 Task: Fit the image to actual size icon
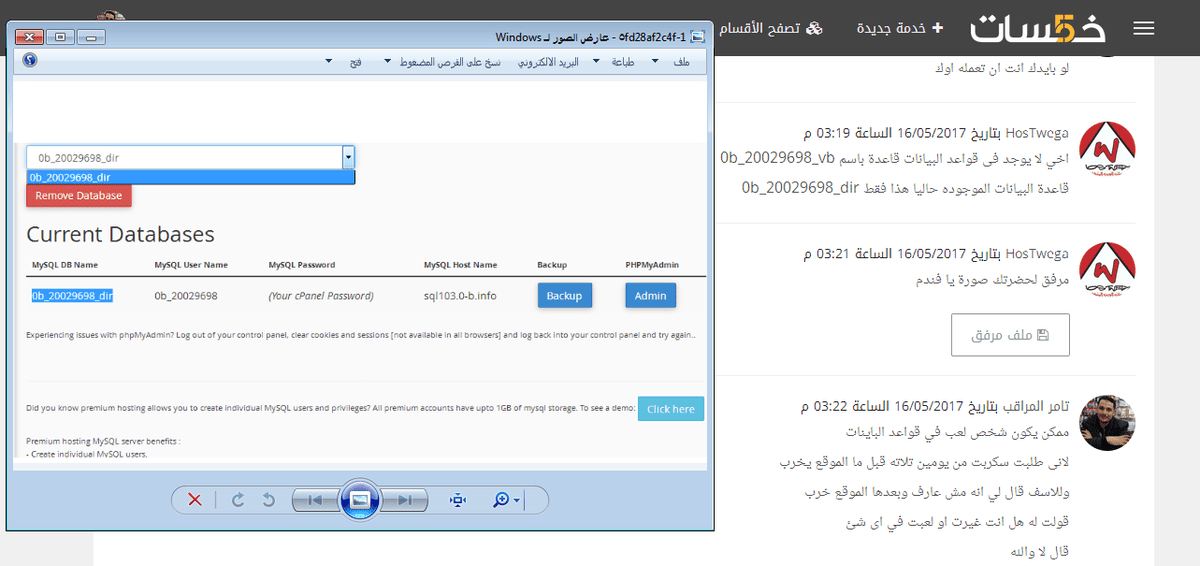[458, 500]
